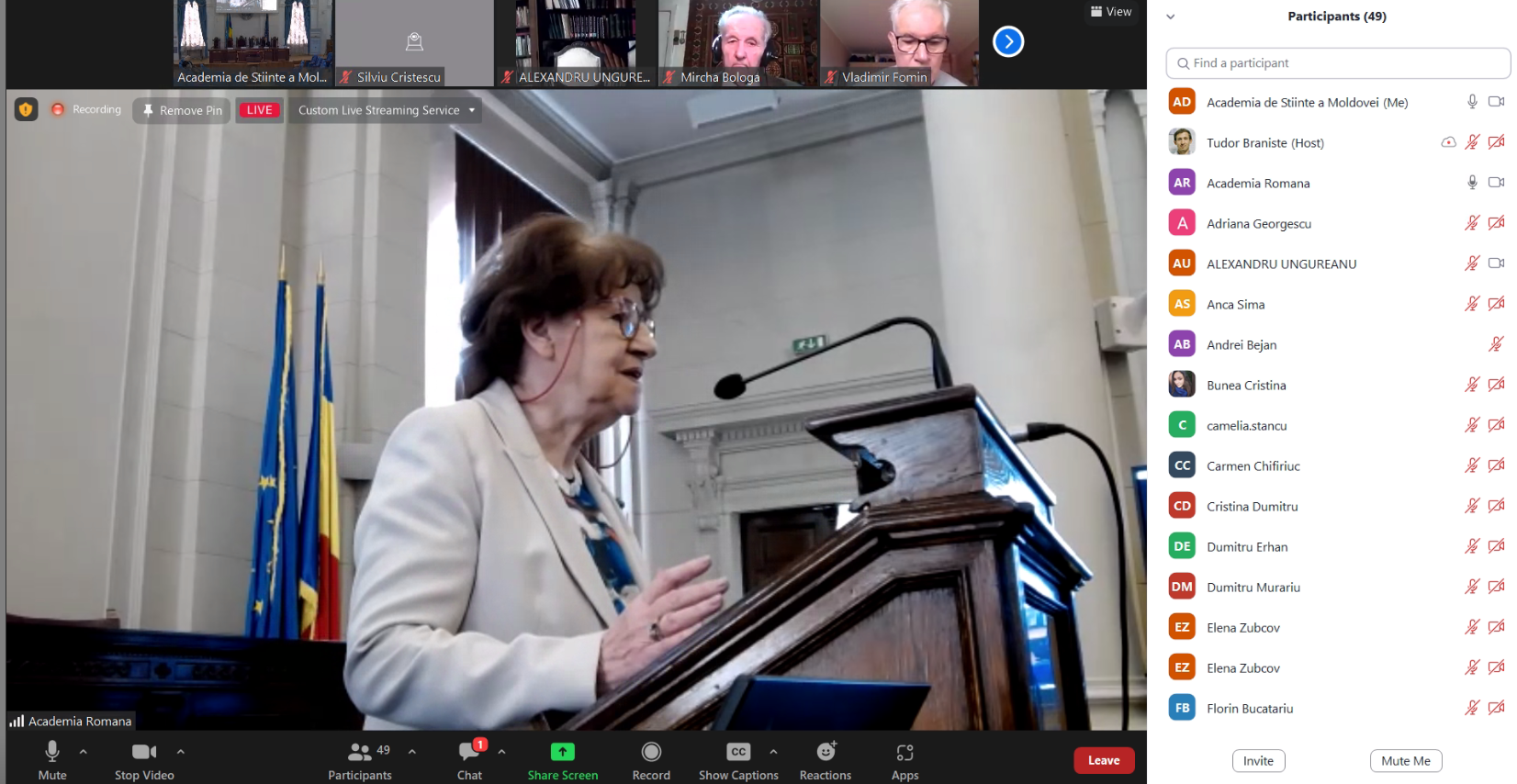Click Bunea Cristina profile photo
1517x784 pixels.
[x=1182, y=385]
